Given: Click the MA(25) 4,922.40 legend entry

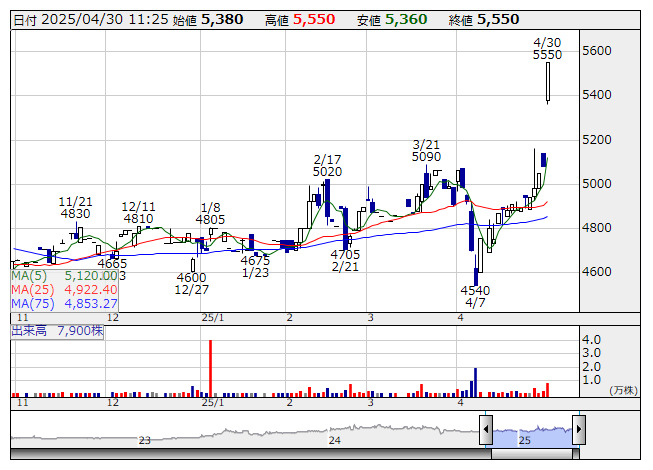Looking at the screenshot, I should [x=65, y=290].
